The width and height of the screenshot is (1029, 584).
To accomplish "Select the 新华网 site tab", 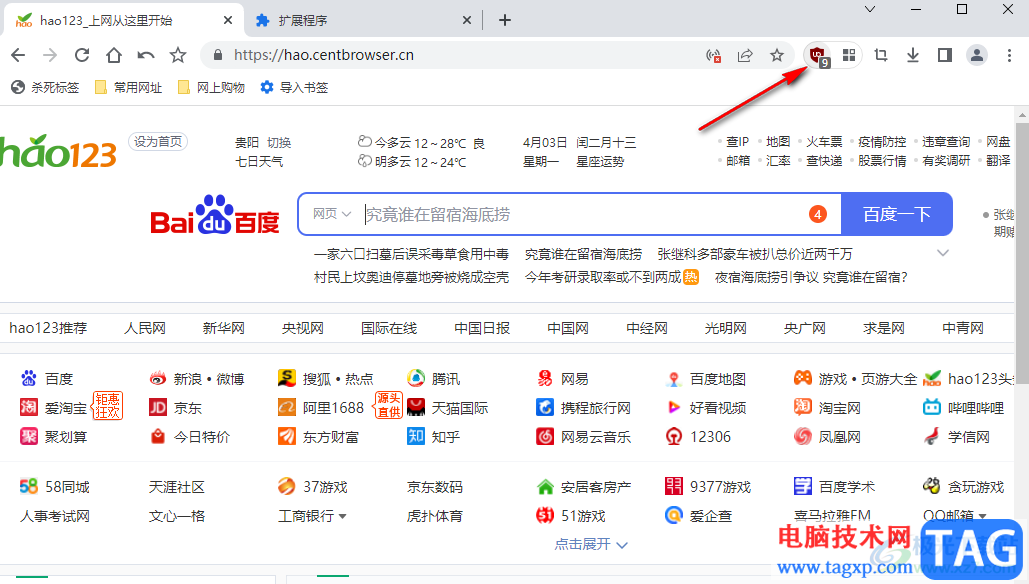I will coord(224,328).
